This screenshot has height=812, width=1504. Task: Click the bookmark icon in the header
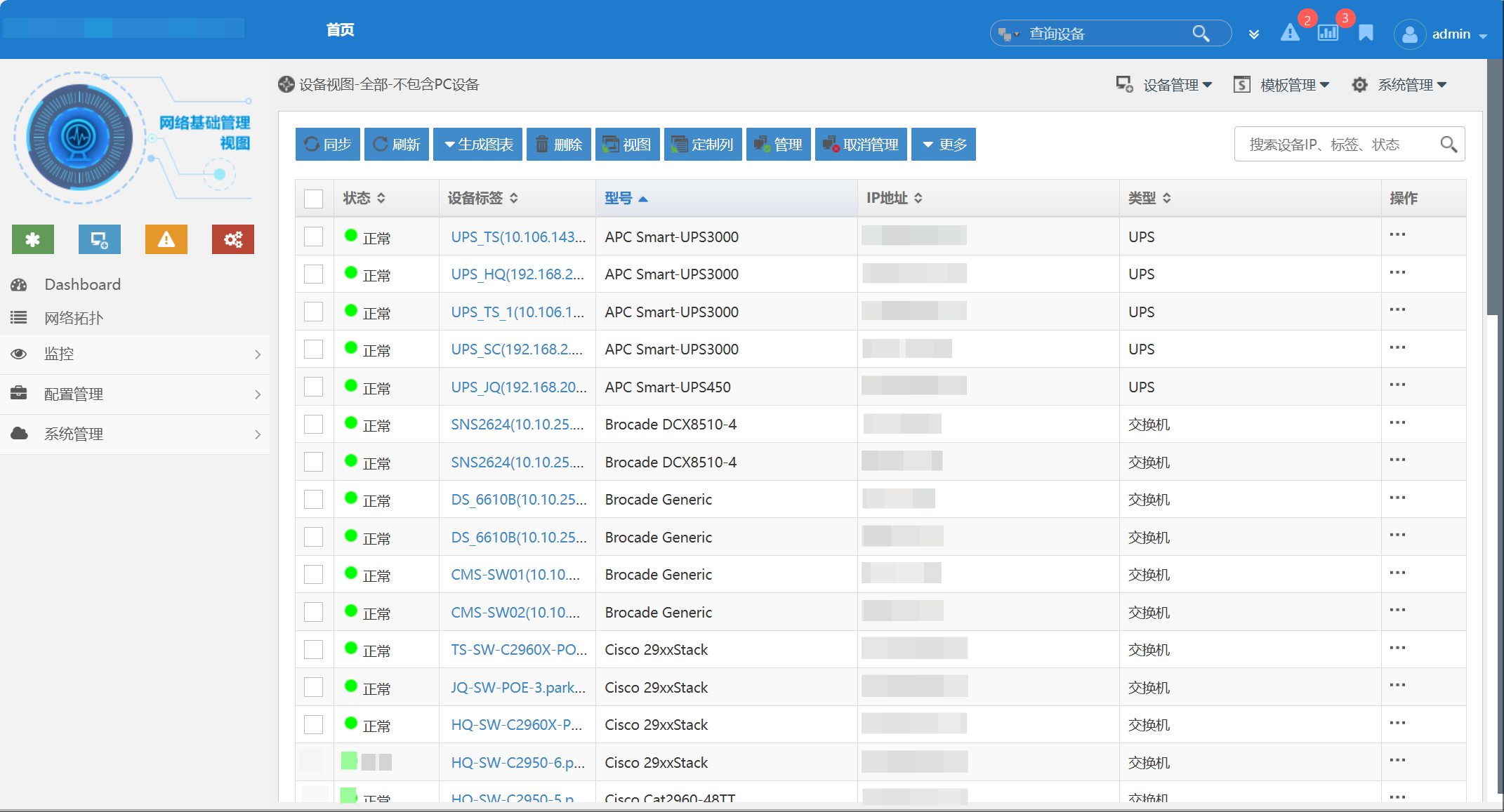[x=1366, y=33]
